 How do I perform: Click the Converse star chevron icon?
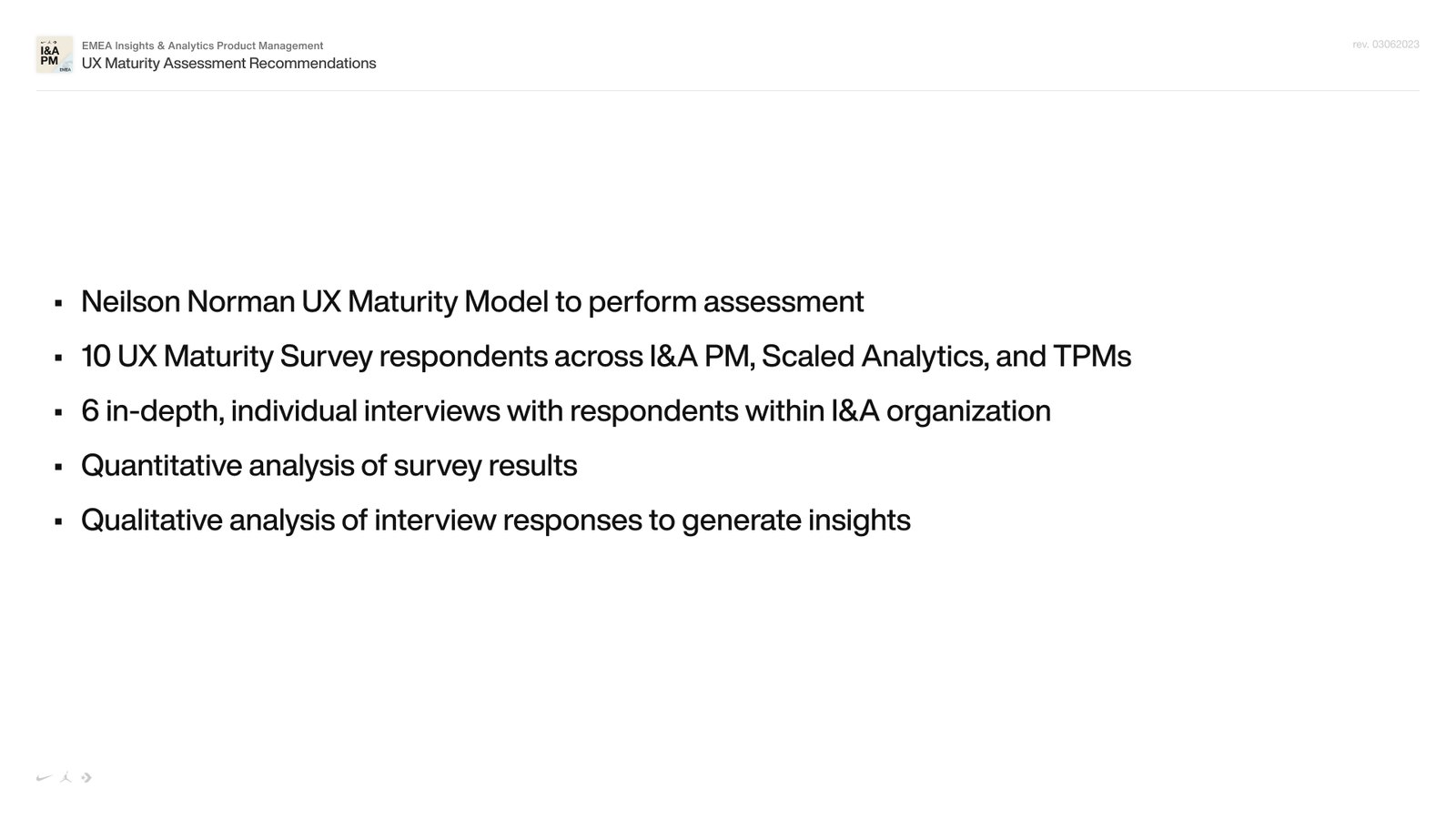coord(86,778)
